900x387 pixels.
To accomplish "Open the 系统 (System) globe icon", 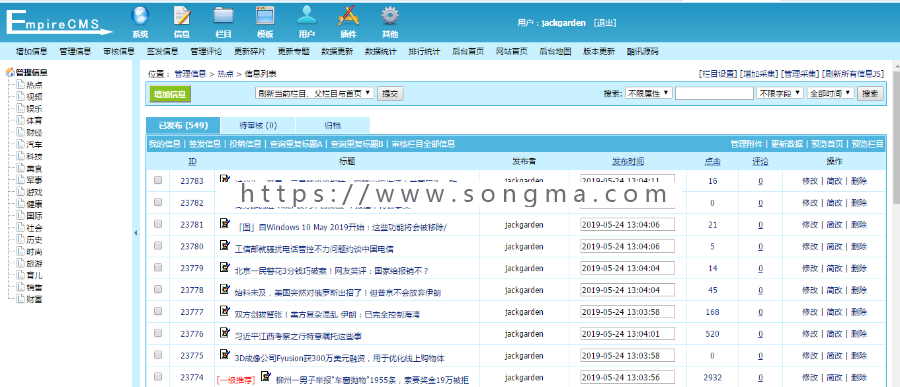I will (x=140, y=16).
